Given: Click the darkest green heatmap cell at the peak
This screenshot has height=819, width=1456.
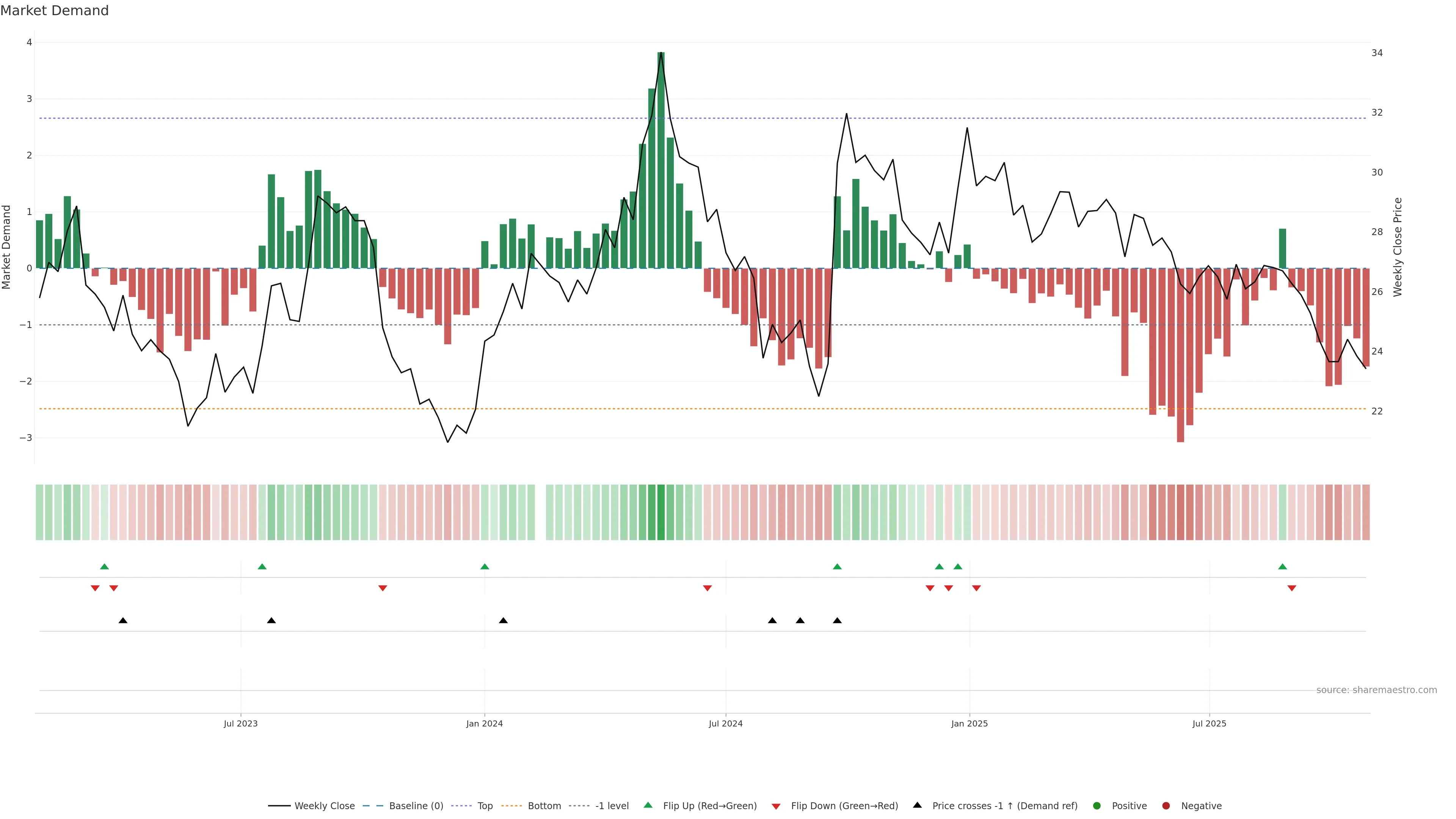Looking at the screenshot, I should click(661, 512).
